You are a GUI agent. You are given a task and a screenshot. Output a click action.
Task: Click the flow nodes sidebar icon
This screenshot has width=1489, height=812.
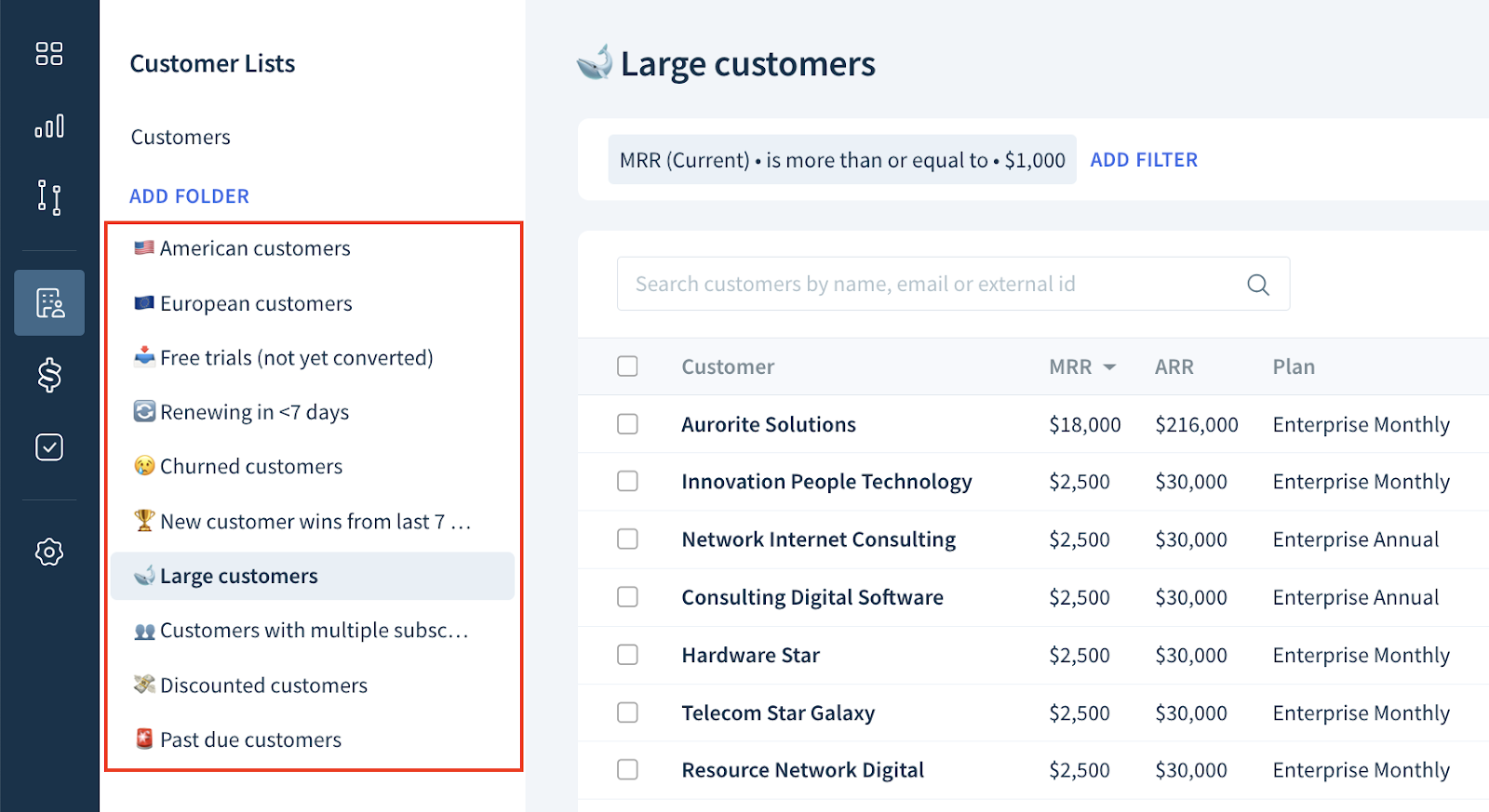49,197
